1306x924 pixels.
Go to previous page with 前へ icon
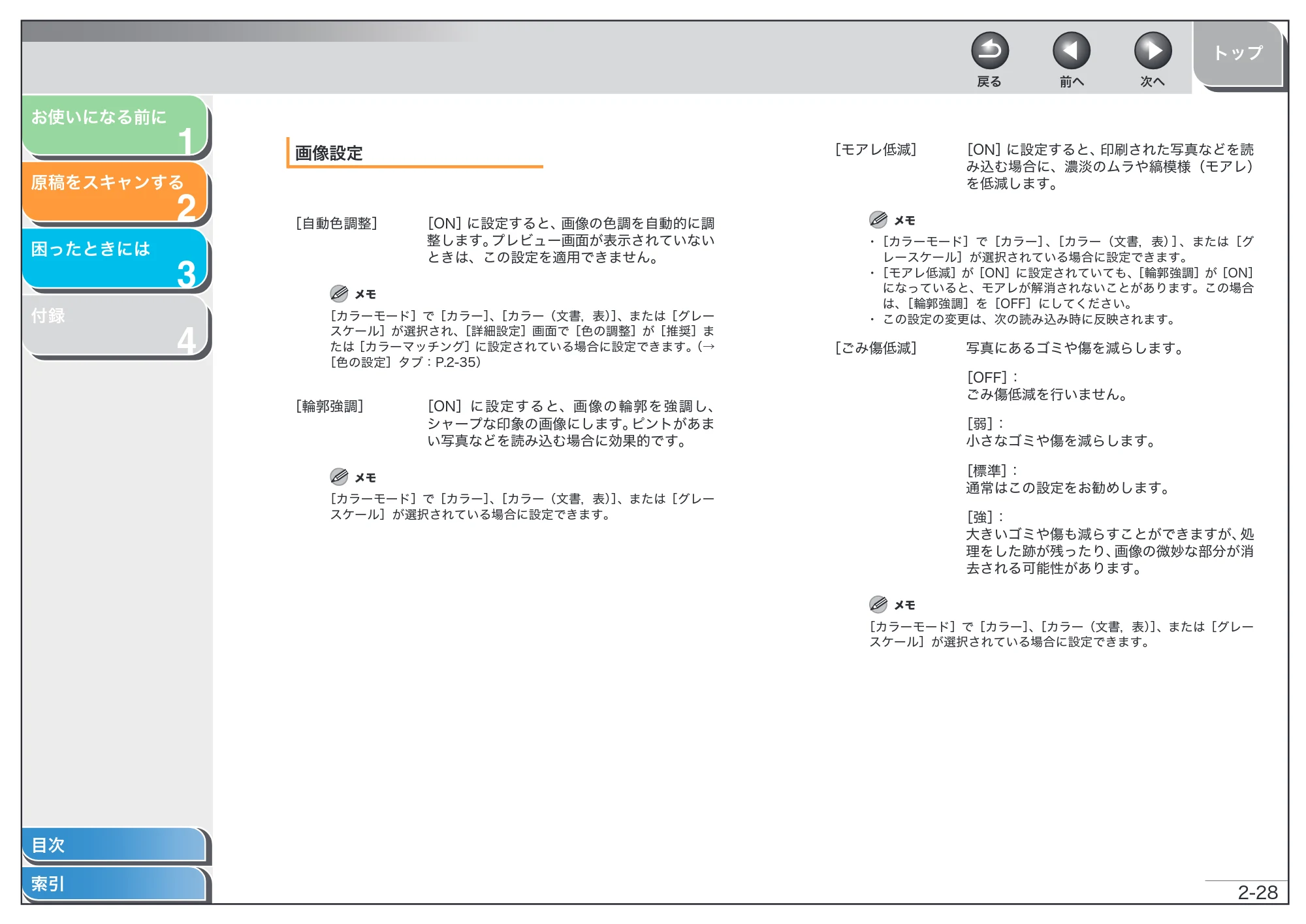tap(1071, 51)
